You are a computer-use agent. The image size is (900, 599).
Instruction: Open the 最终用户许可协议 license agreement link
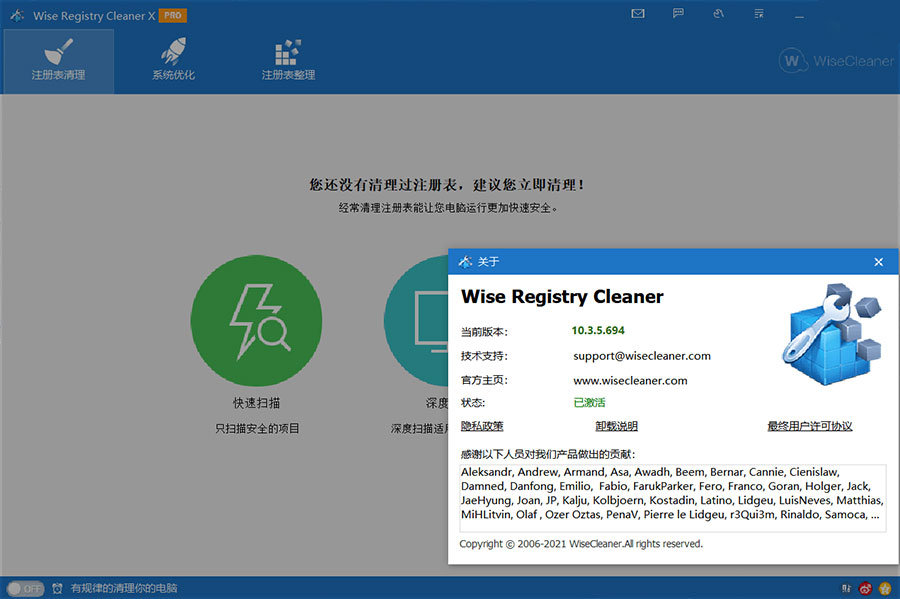(813, 425)
